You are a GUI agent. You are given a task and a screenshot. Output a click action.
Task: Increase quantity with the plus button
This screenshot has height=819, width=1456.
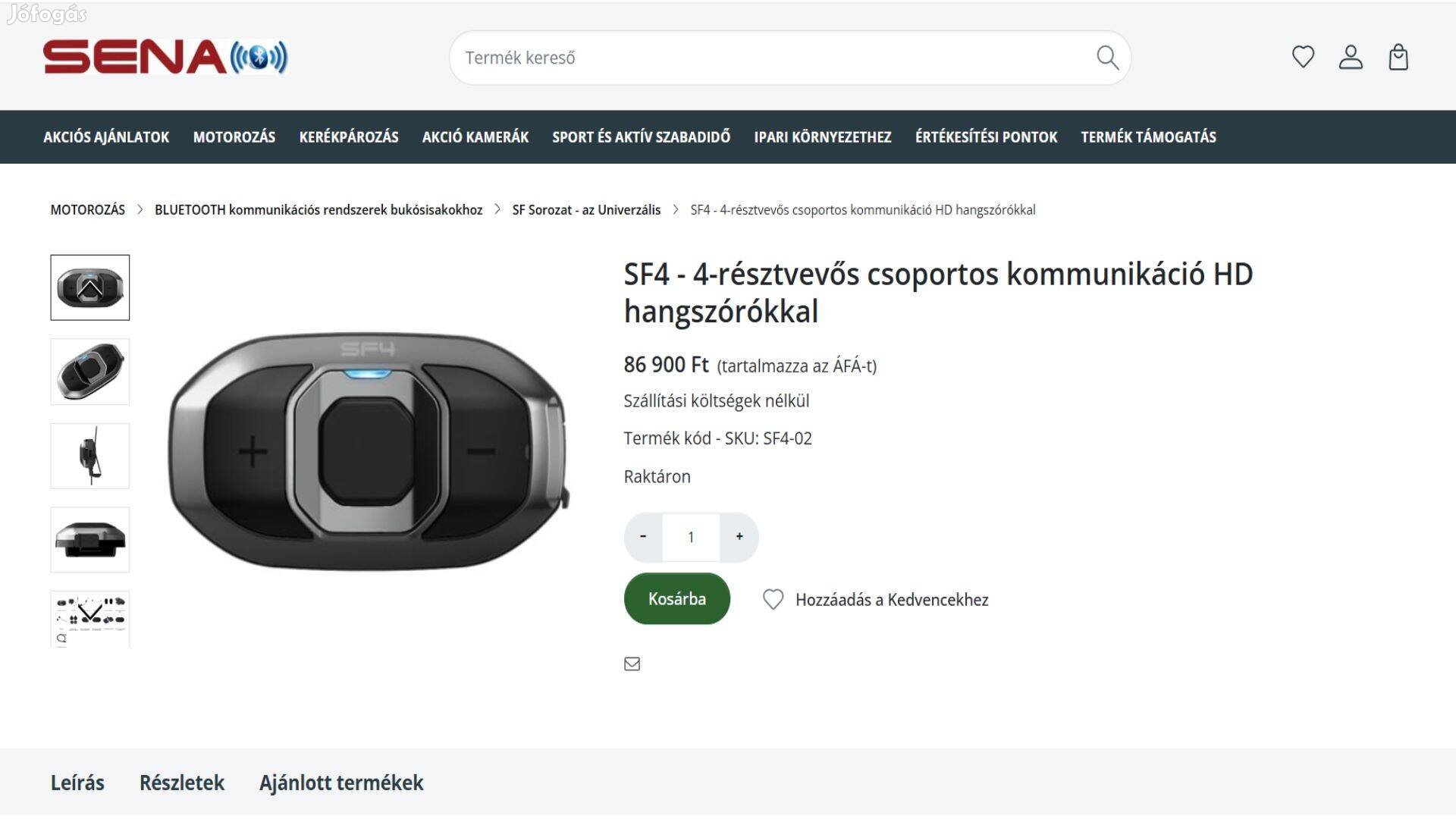point(739,537)
